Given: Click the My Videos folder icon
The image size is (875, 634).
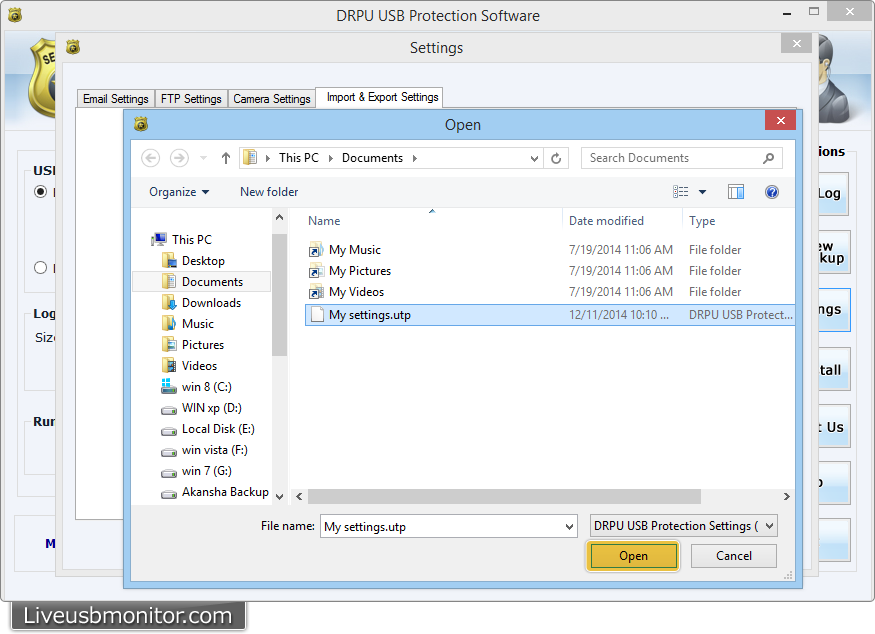Looking at the screenshot, I should tap(316, 292).
